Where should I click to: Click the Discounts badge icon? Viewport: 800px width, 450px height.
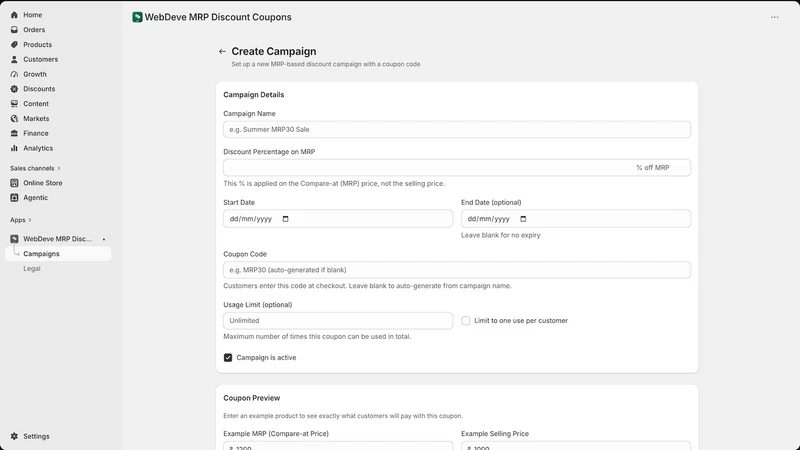click(x=14, y=89)
